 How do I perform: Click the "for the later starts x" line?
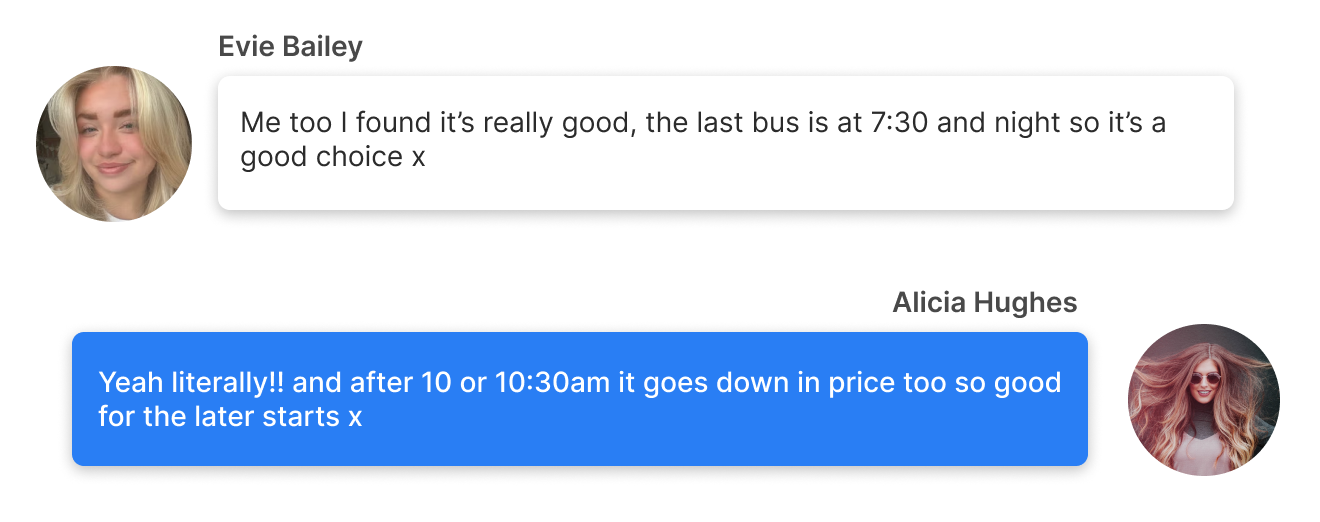tap(230, 416)
